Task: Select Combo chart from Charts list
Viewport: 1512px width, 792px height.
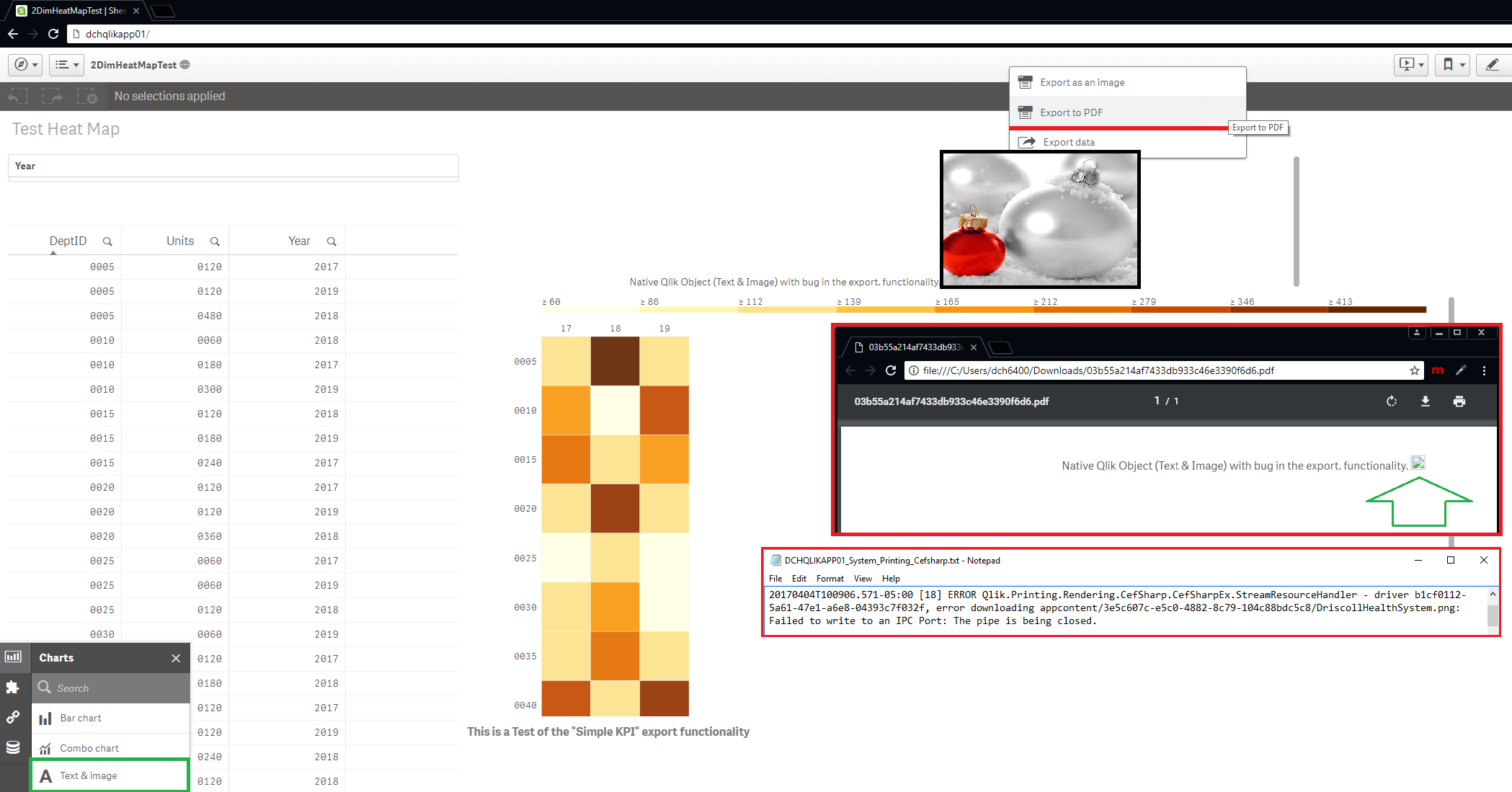Action: click(111, 748)
